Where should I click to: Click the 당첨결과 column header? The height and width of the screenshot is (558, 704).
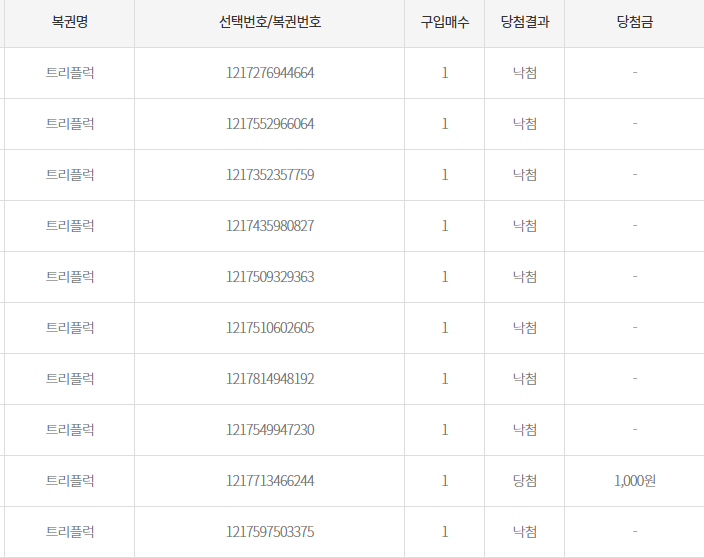[525, 22]
